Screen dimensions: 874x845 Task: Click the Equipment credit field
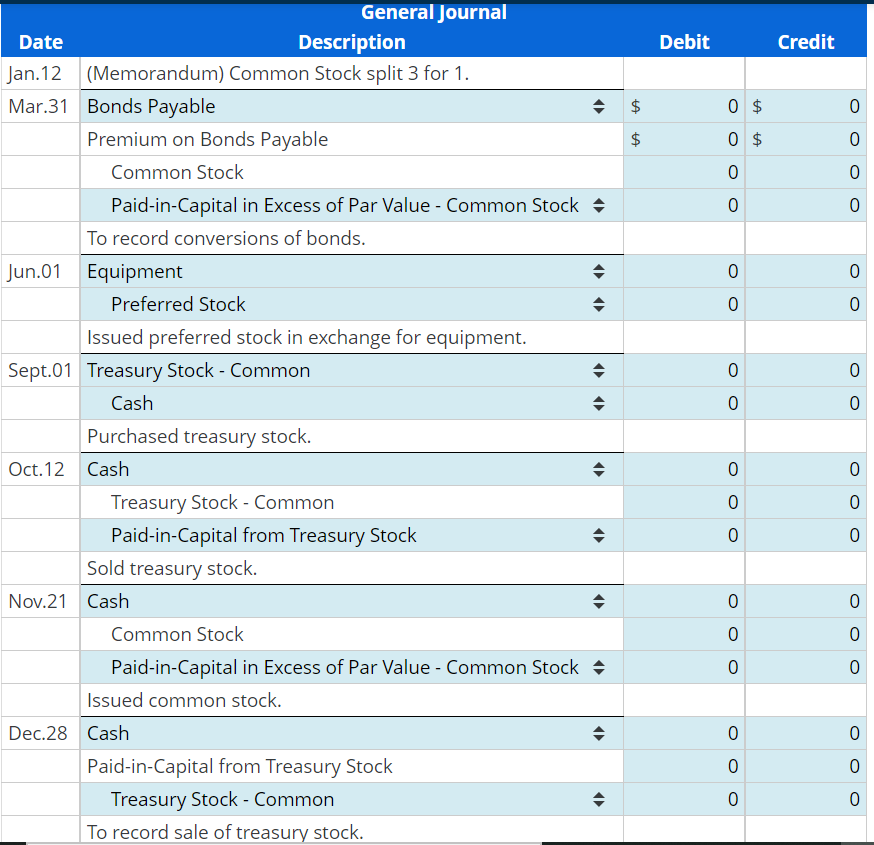click(x=806, y=271)
